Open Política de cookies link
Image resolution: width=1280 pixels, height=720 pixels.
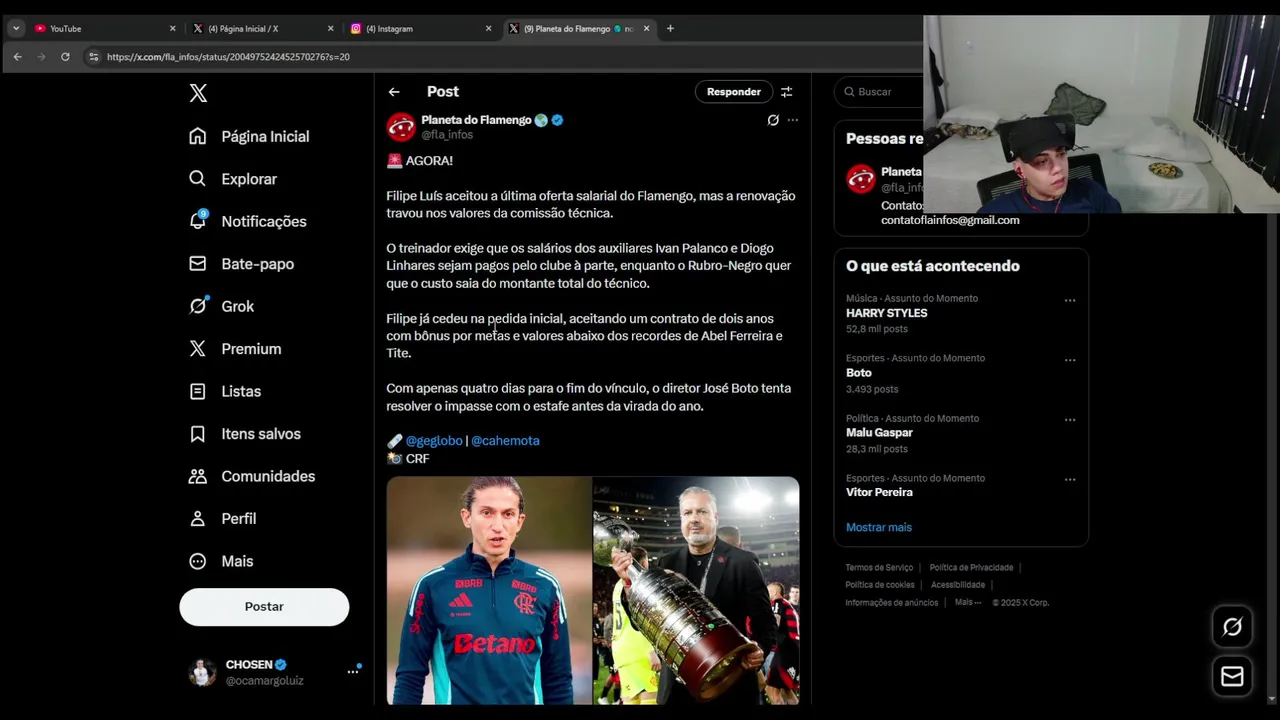click(880, 585)
